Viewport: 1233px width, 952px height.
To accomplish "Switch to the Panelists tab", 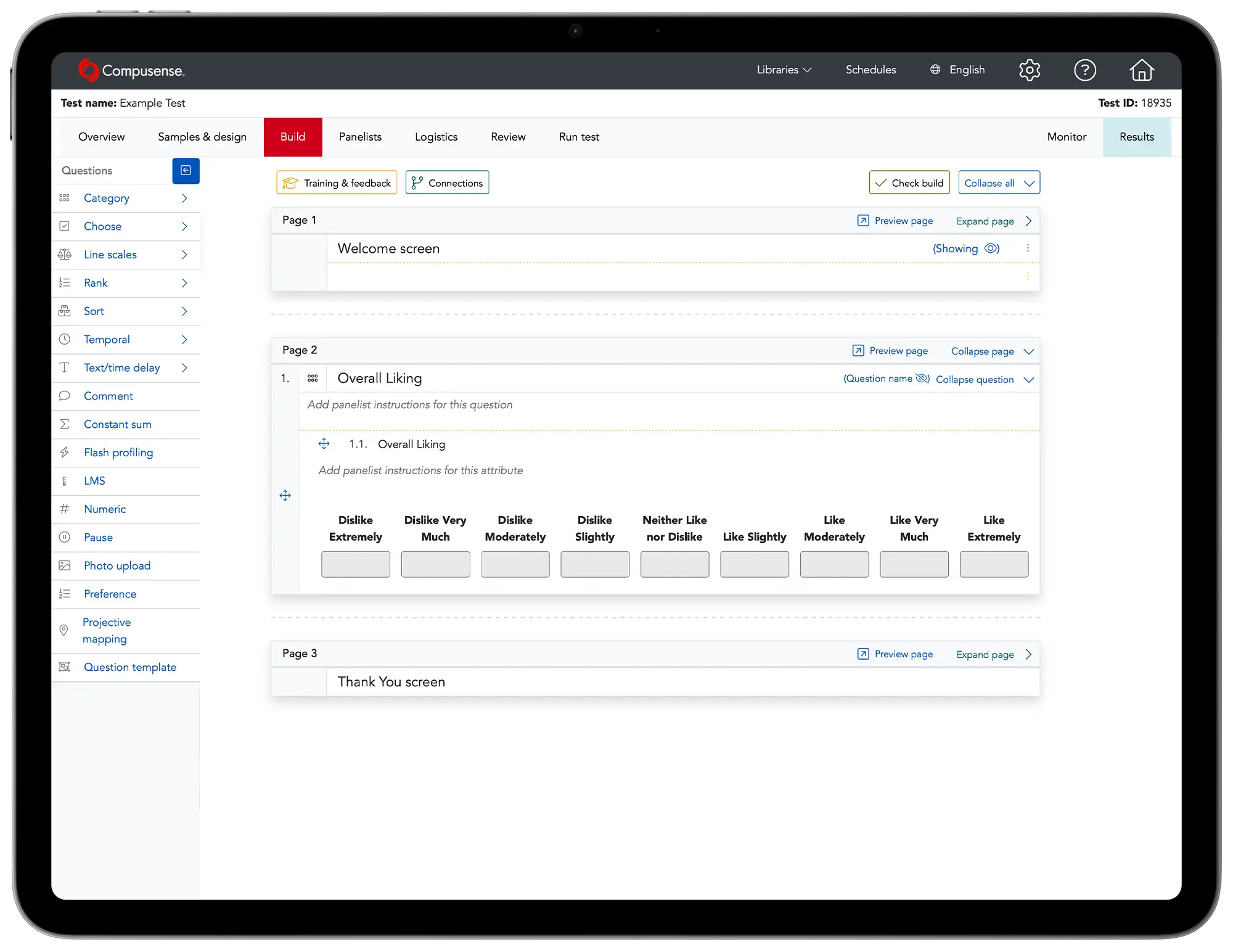I will click(360, 137).
